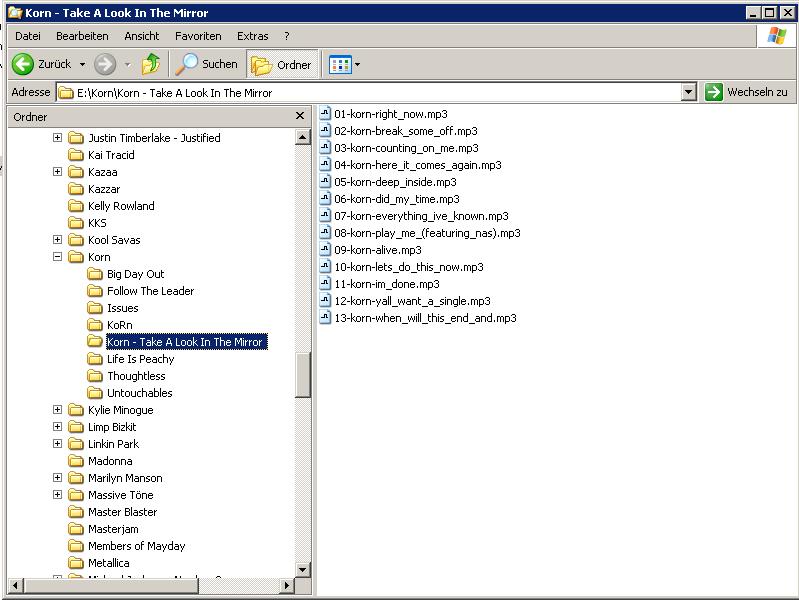The height and width of the screenshot is (600, 799).
Task: Select the Kai Tracid folder icon
Action: point(76,154)
